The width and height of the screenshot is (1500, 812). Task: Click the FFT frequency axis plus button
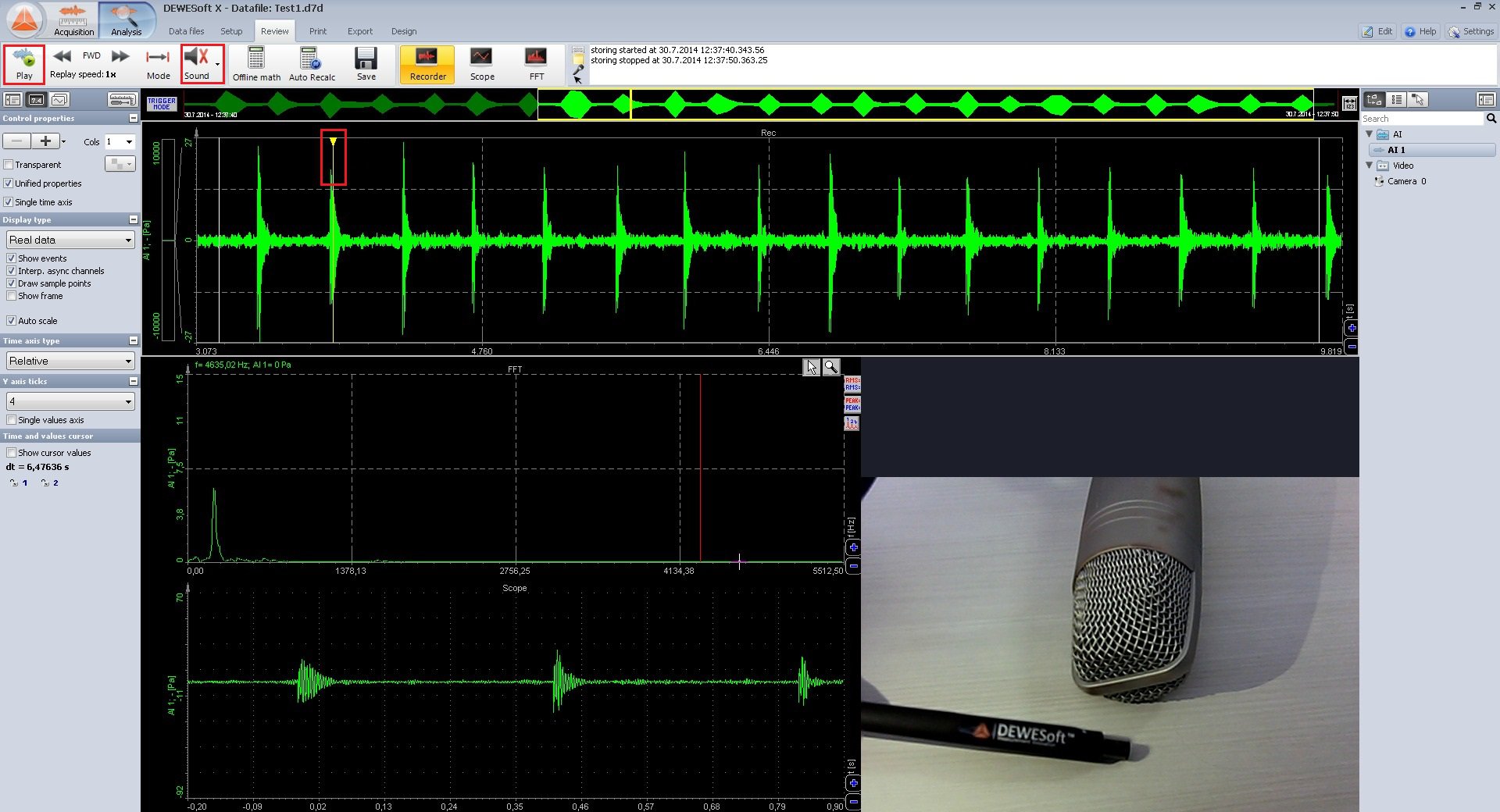point(853,548)
